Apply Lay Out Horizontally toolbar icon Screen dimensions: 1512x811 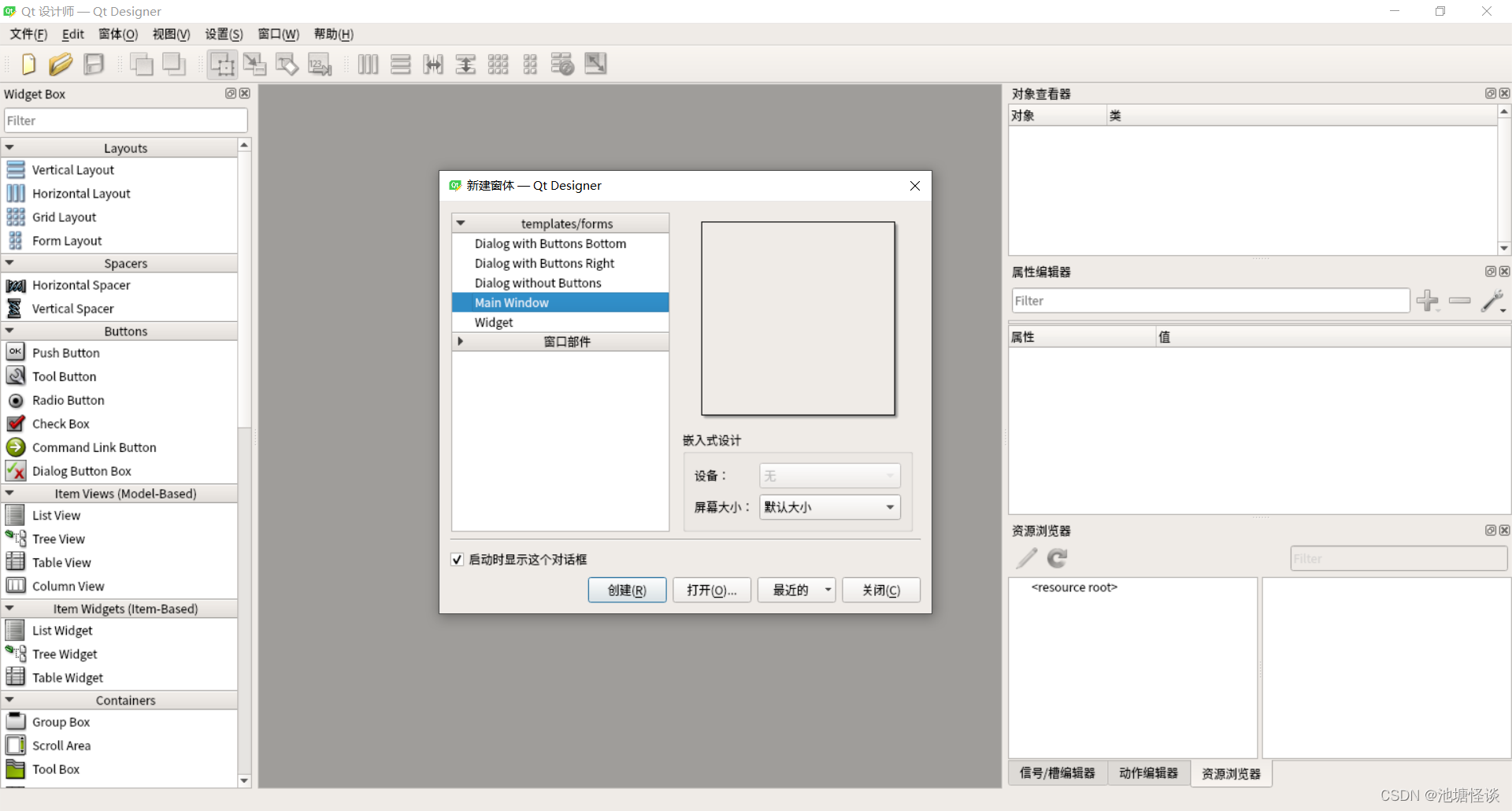click(368, 64)
